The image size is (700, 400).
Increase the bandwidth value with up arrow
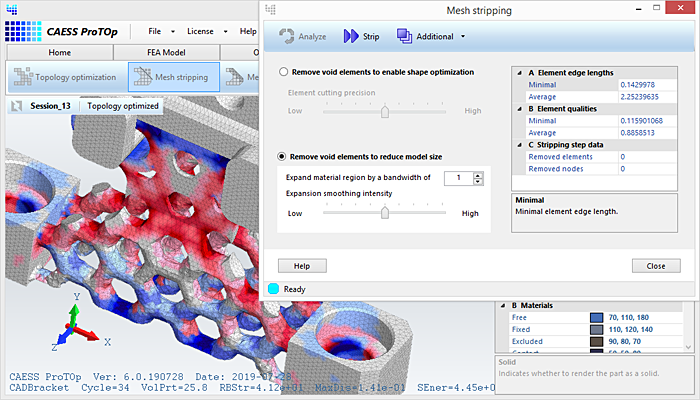tap(478, 174)
